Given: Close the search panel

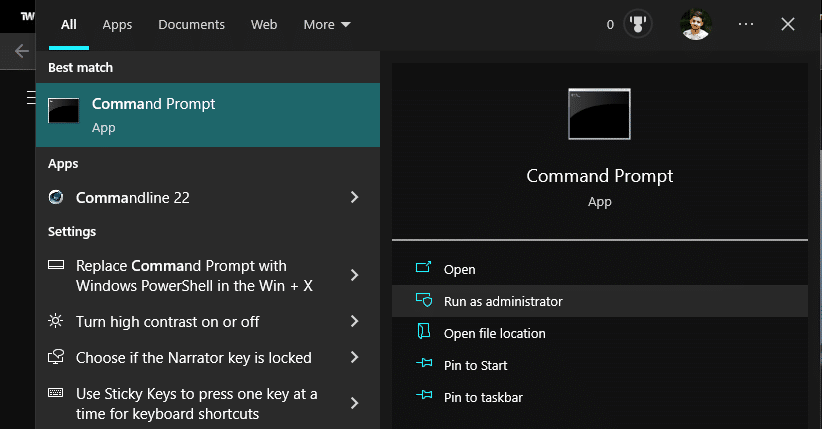Looking at the screenshot, I should pos(787,24).
